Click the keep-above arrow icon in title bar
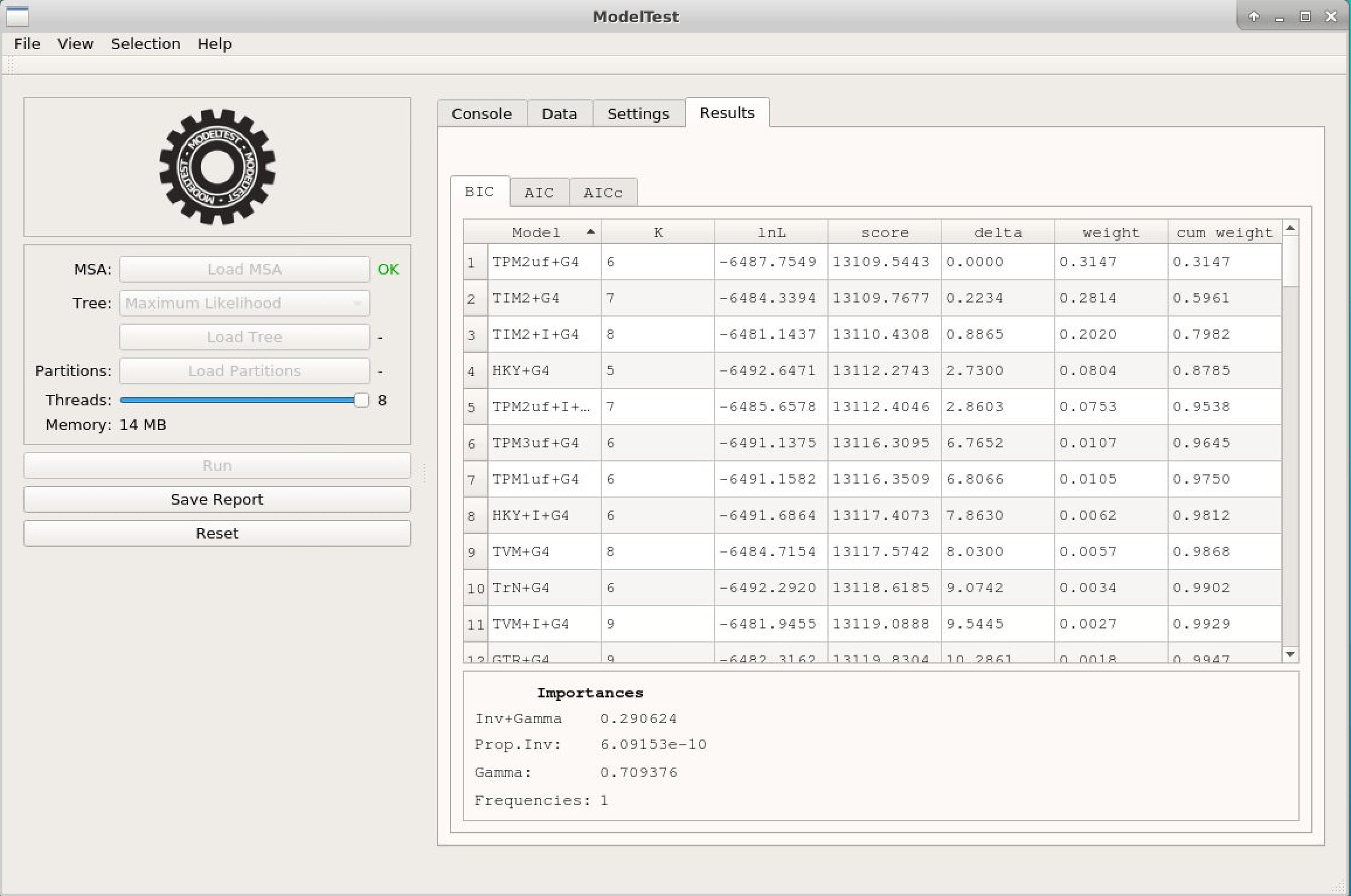 (1253, 16)
